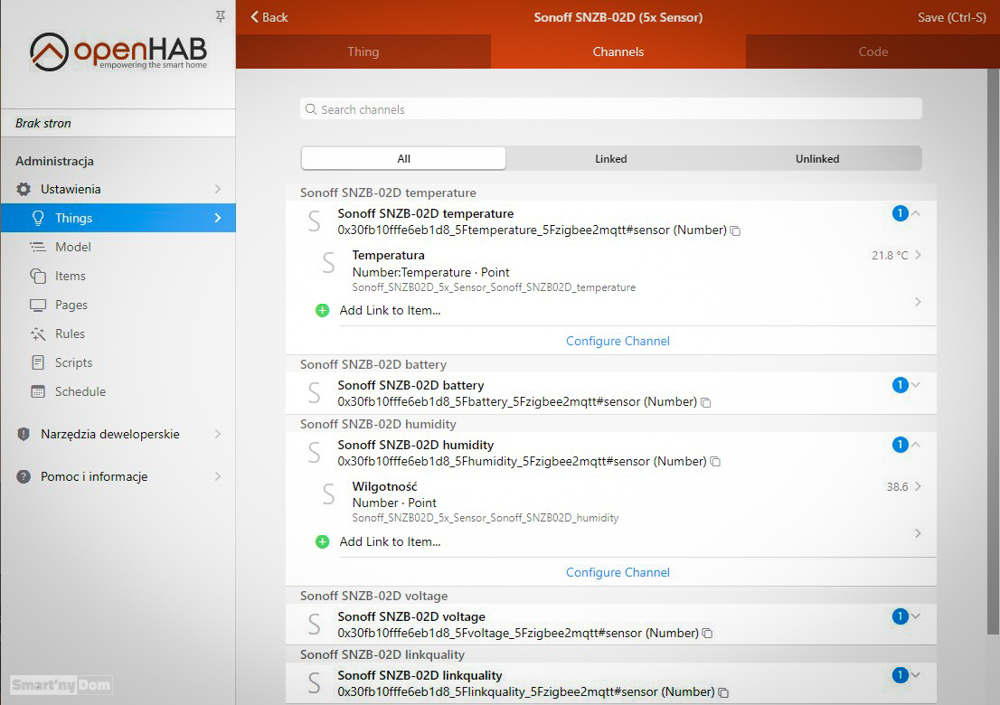1000x705 pixels.
Task: Expand the battery channel
Action: pyautogui.click(x=916, y=385)
